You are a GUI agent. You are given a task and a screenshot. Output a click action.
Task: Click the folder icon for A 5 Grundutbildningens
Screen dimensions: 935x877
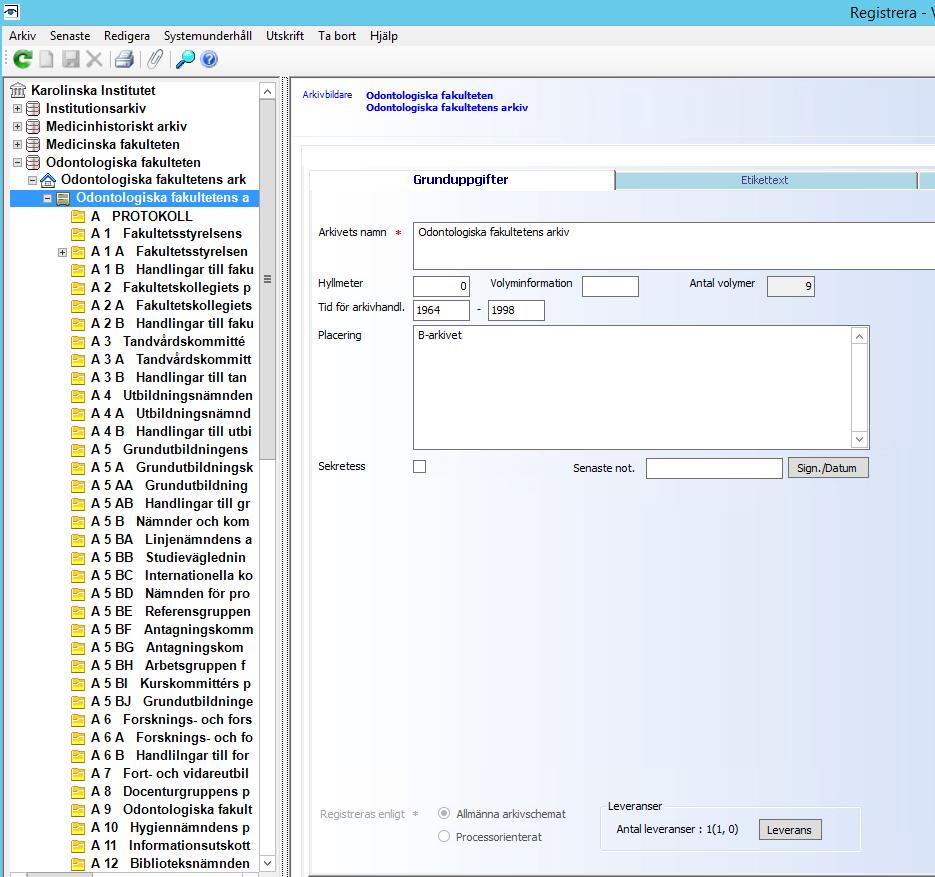pyautogui.click(x=78, y=450)
